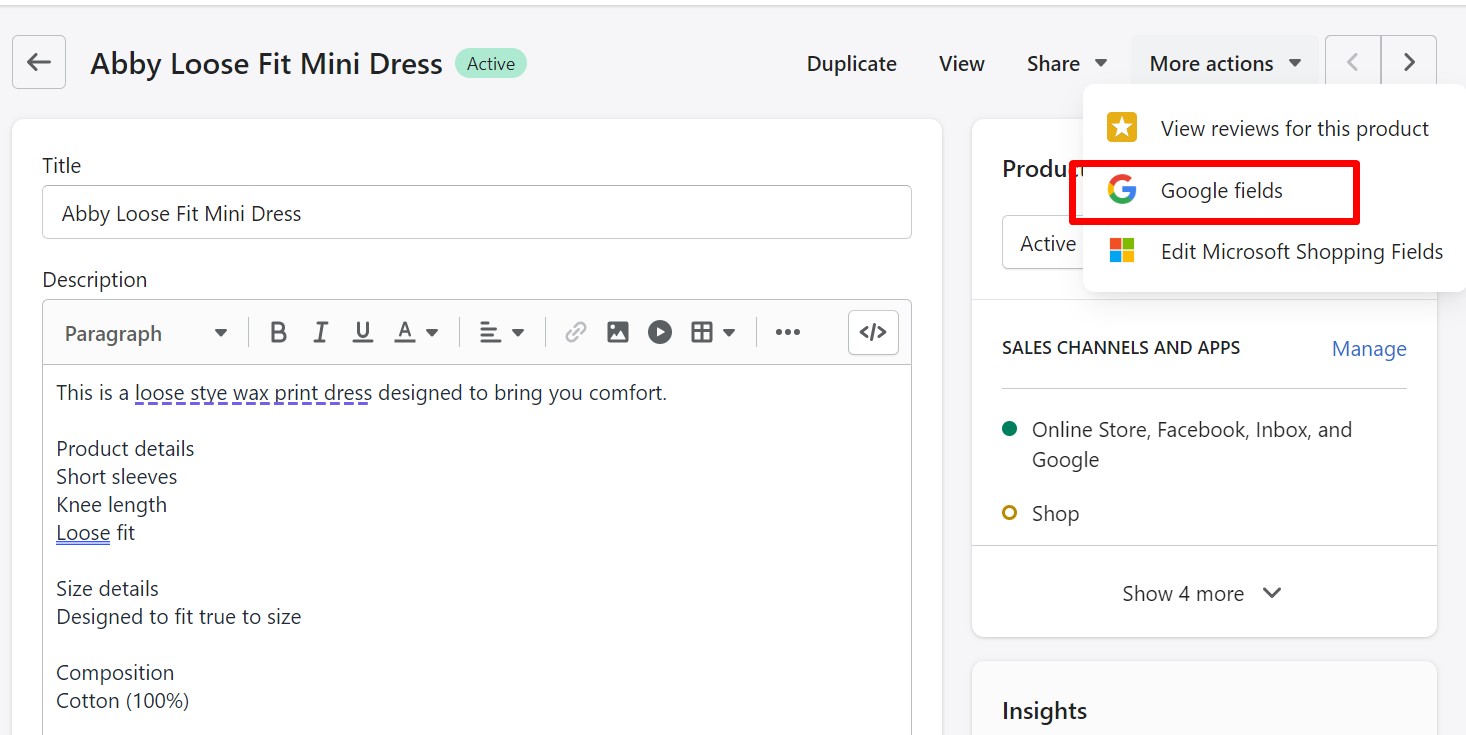Open the text alignment options
The width and height of the screenshot is (1466, 735).
pyautogui.click(x=501, y=333)
